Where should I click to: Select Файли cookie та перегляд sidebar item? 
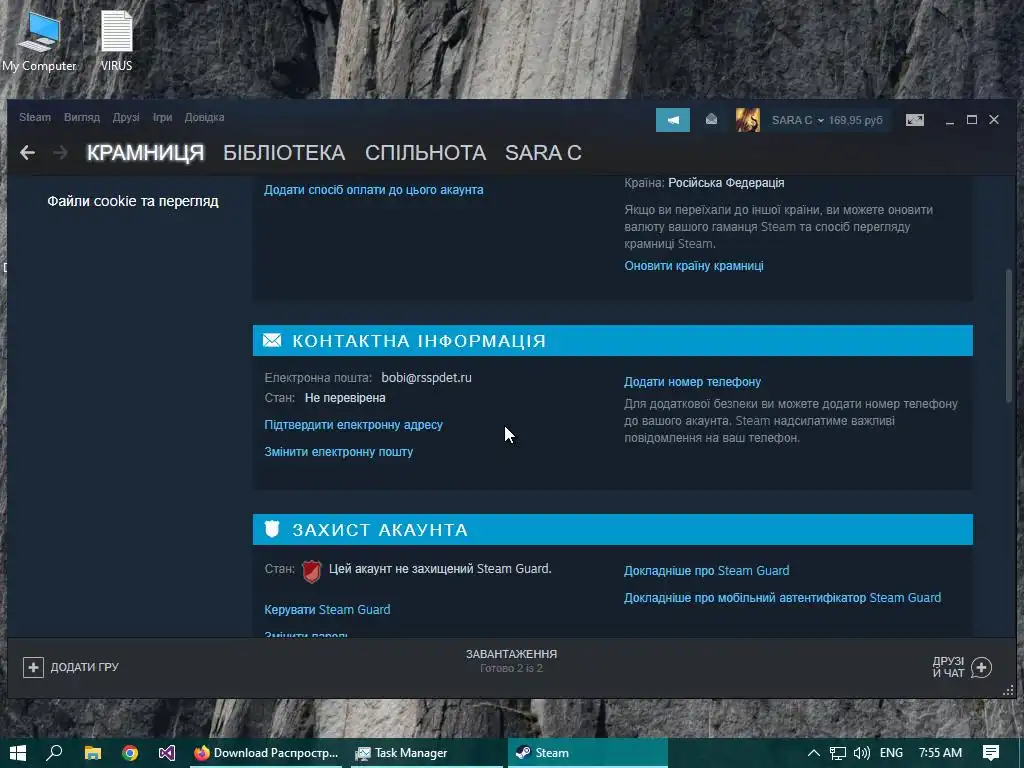133,201
